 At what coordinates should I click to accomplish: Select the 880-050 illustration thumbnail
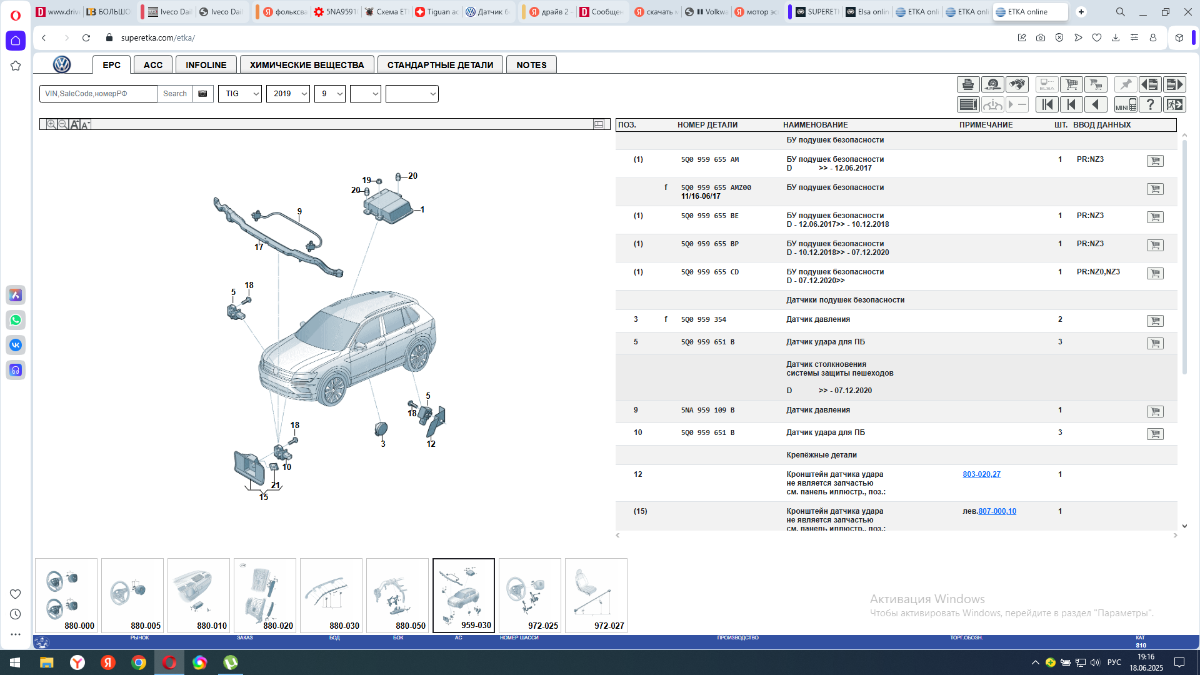[397, 596]
